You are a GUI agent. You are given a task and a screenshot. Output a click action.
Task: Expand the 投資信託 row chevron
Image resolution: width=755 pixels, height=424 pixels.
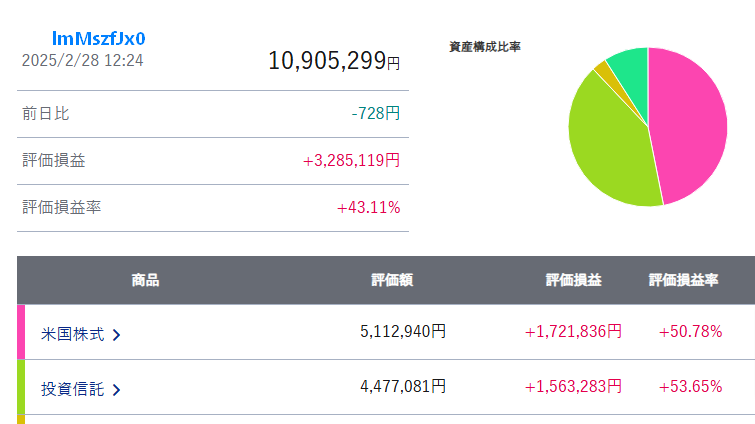(117, 389)
